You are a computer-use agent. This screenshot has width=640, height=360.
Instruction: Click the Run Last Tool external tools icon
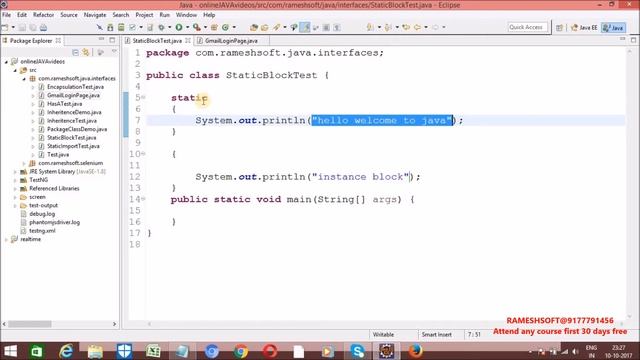(x=197, y=27)
